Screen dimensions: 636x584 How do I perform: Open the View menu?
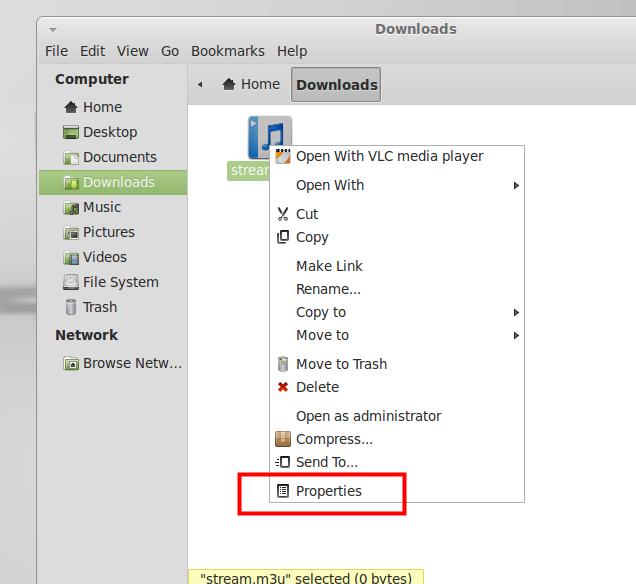pyautogui.click(x=133, y=51)
